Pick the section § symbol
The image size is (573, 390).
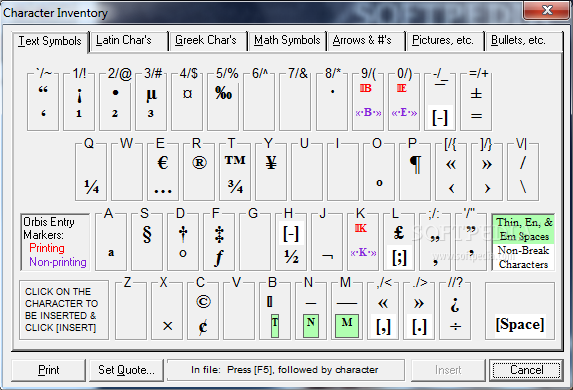147,234
